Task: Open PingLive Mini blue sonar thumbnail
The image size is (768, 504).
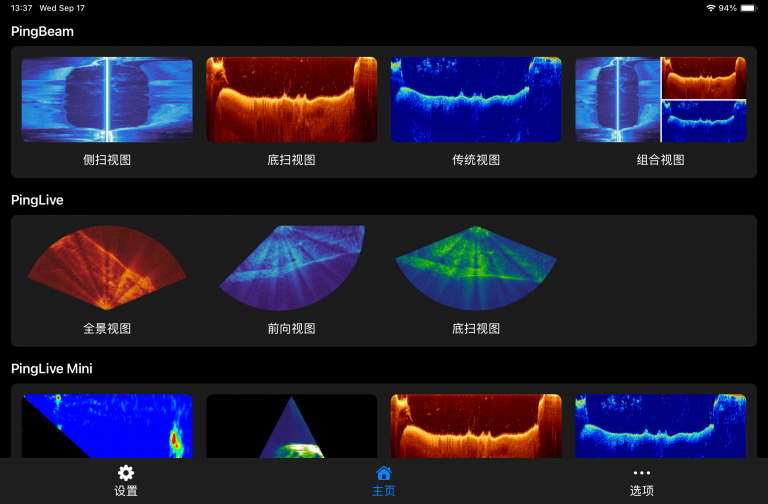Action: click(660, 426)
